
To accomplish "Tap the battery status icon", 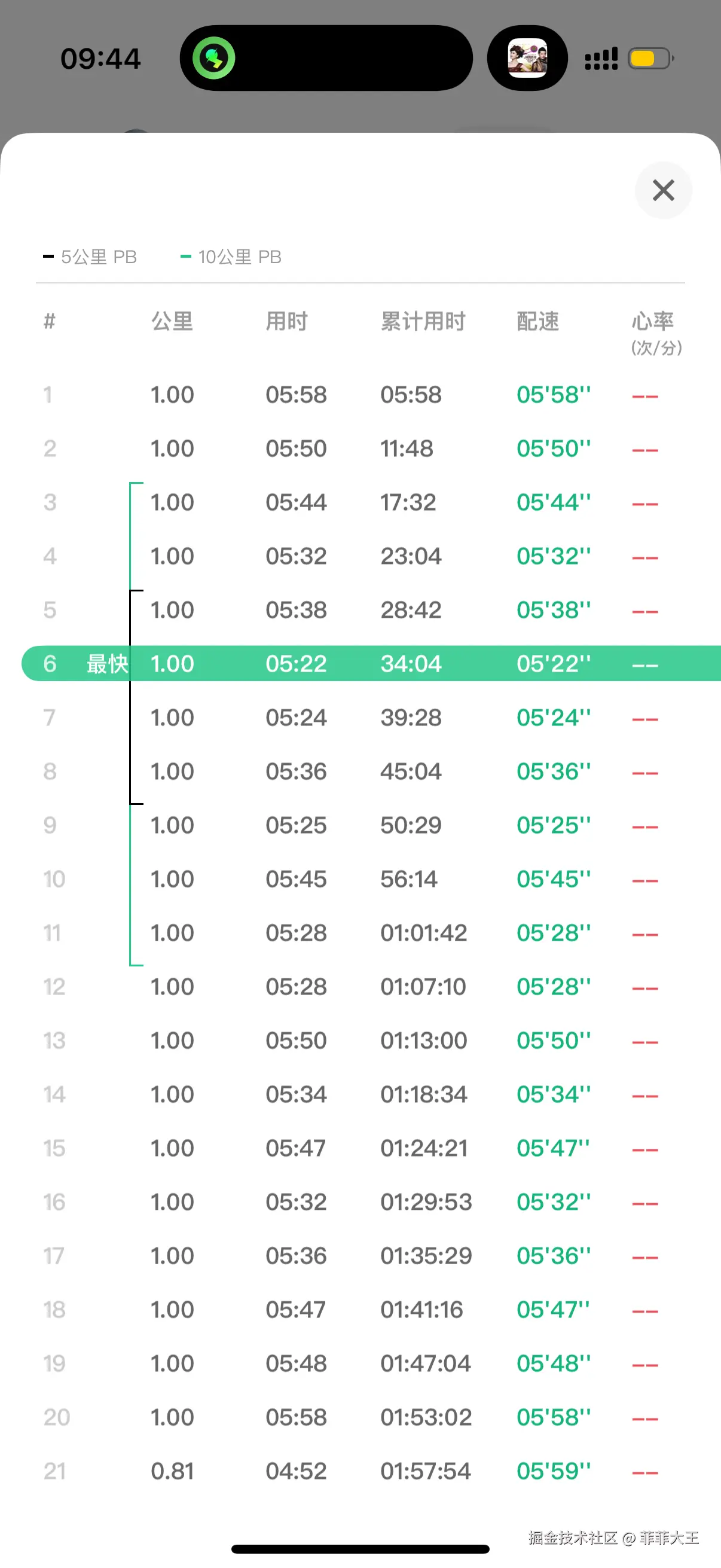I will tap(650, 59).
